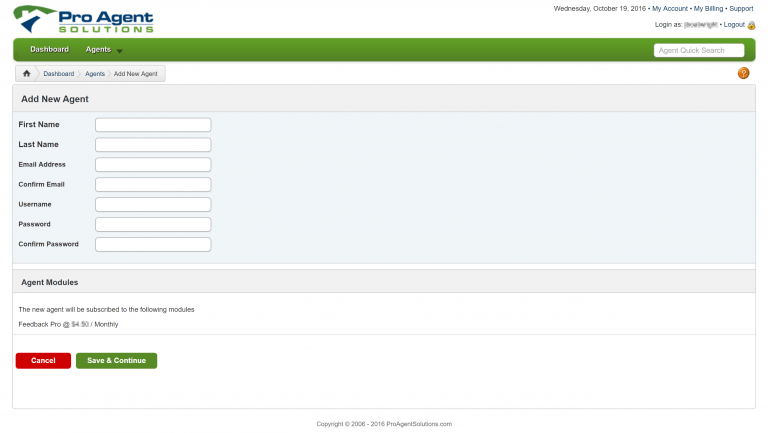The image size is (768, 433).
Task: Click the lock icon beside Logout
Action: [751, 24]
